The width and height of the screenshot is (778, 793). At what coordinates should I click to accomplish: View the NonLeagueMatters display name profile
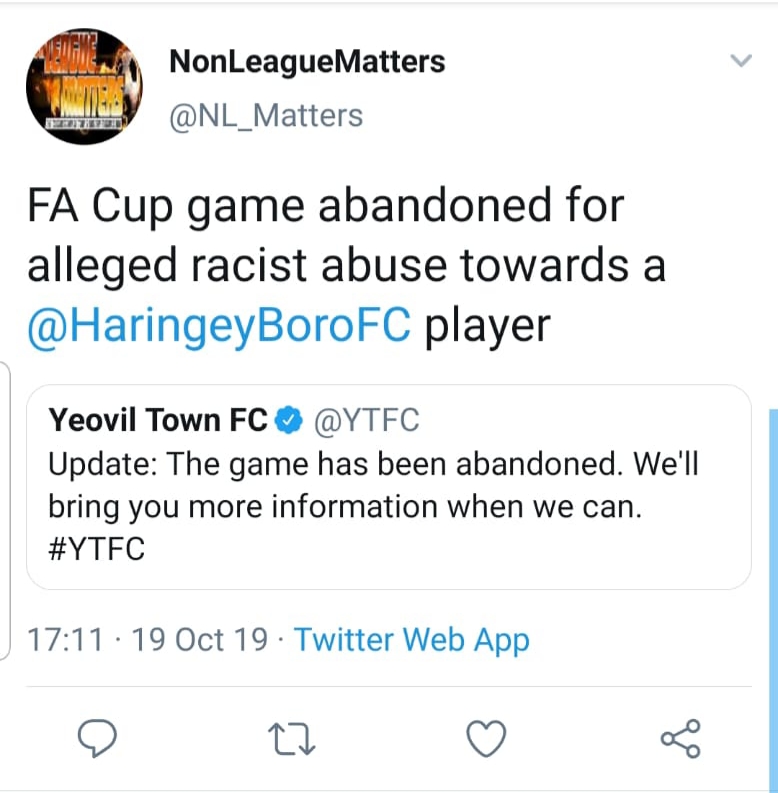pyautogui.click(x=307, y=62)
